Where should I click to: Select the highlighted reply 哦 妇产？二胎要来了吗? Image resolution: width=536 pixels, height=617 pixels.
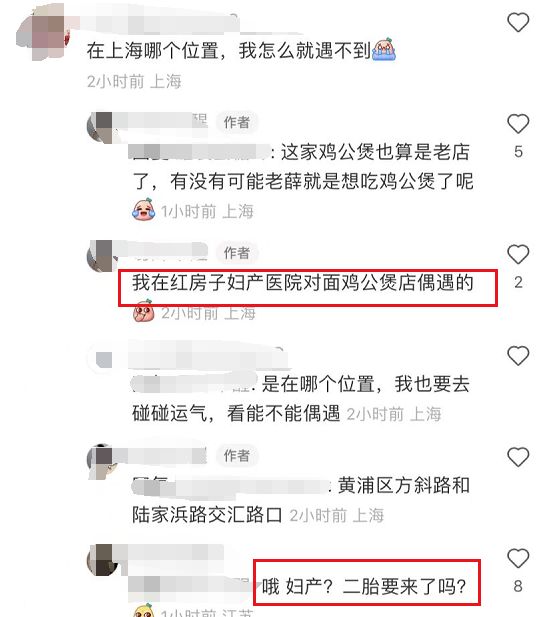coord(364,586)
